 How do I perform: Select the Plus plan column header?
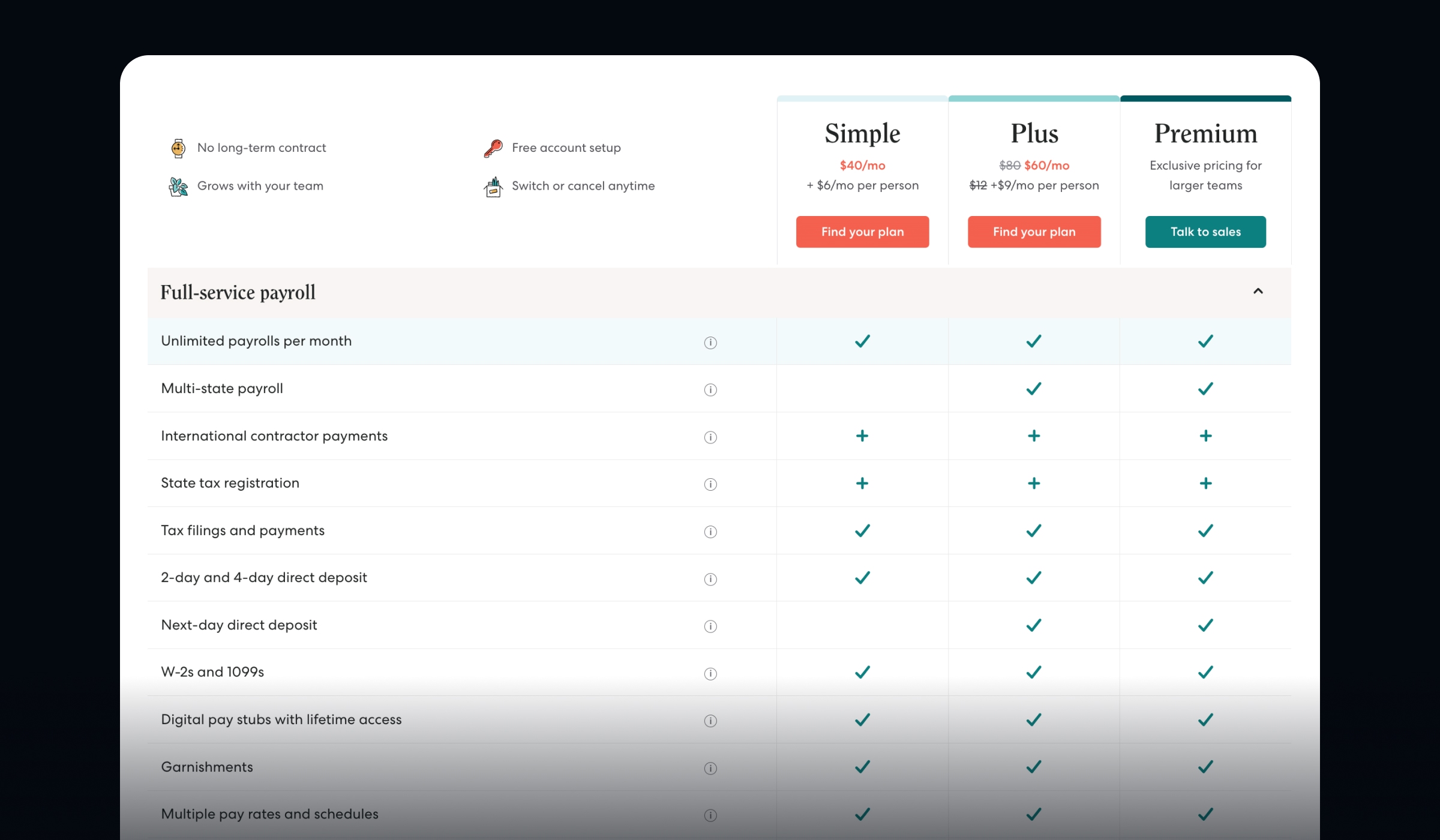[1033, 133]
